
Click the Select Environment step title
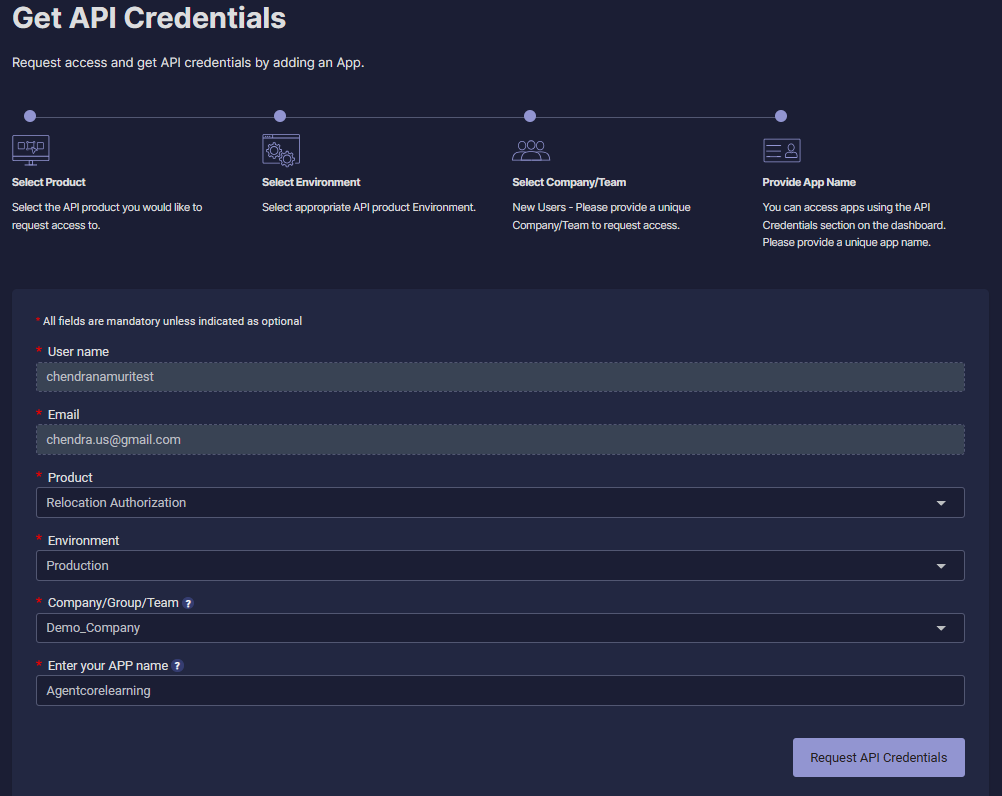tap(311, 182)
